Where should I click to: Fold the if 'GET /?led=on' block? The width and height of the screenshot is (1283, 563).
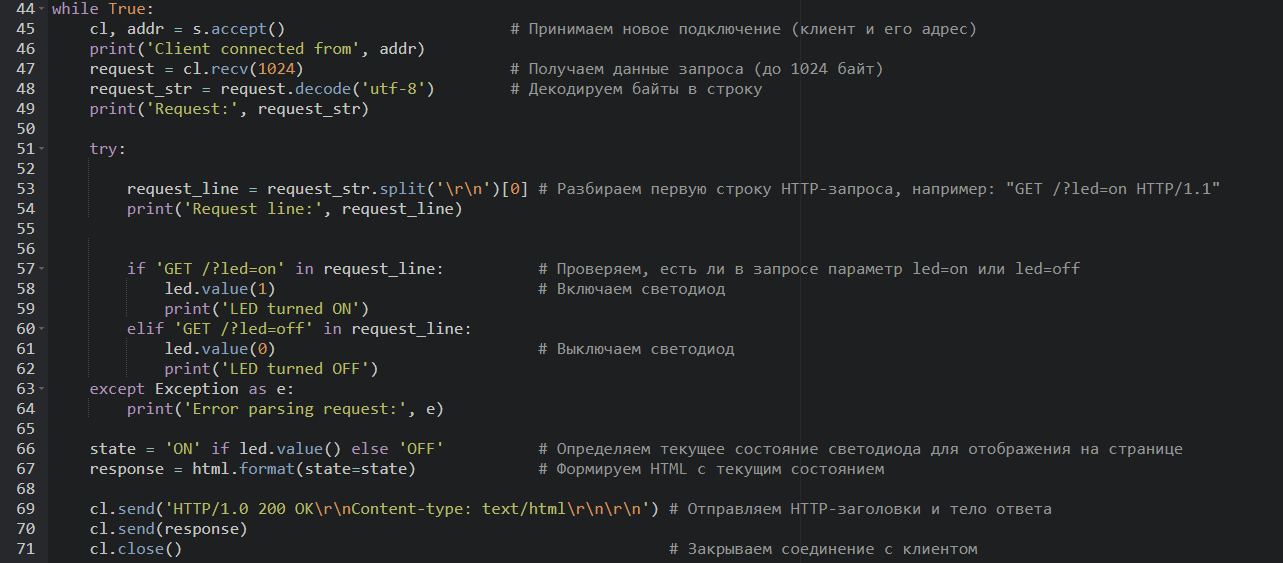pos(42,269)
